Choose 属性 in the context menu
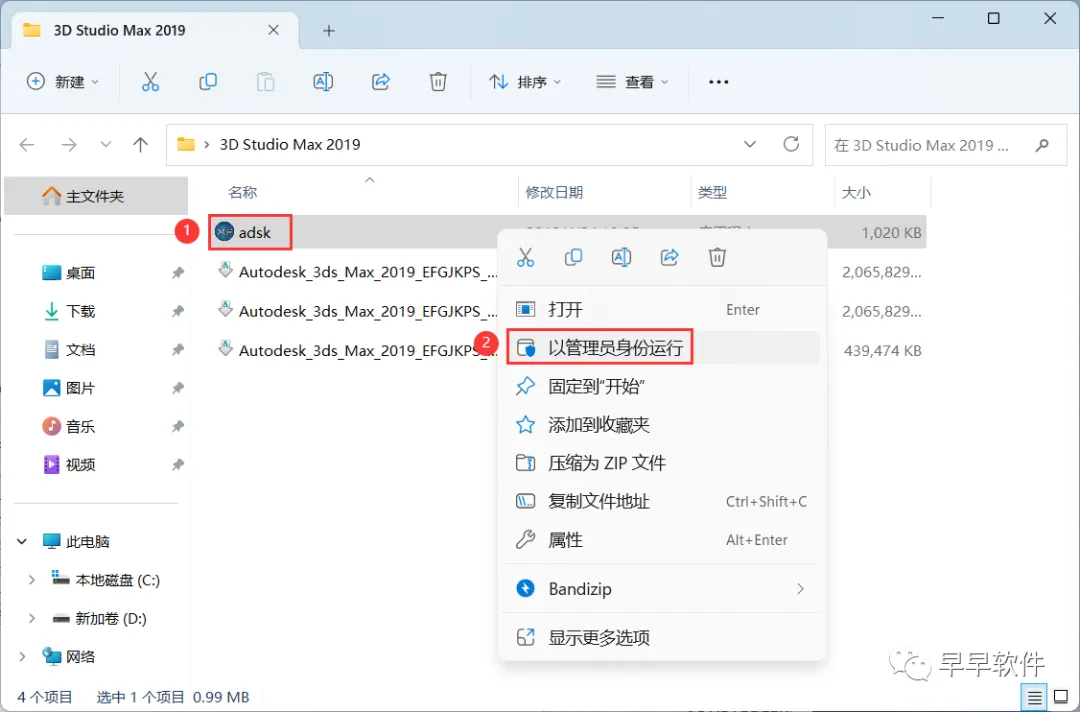This screenshot has height=712, width=1080. (x=663, y=540)
